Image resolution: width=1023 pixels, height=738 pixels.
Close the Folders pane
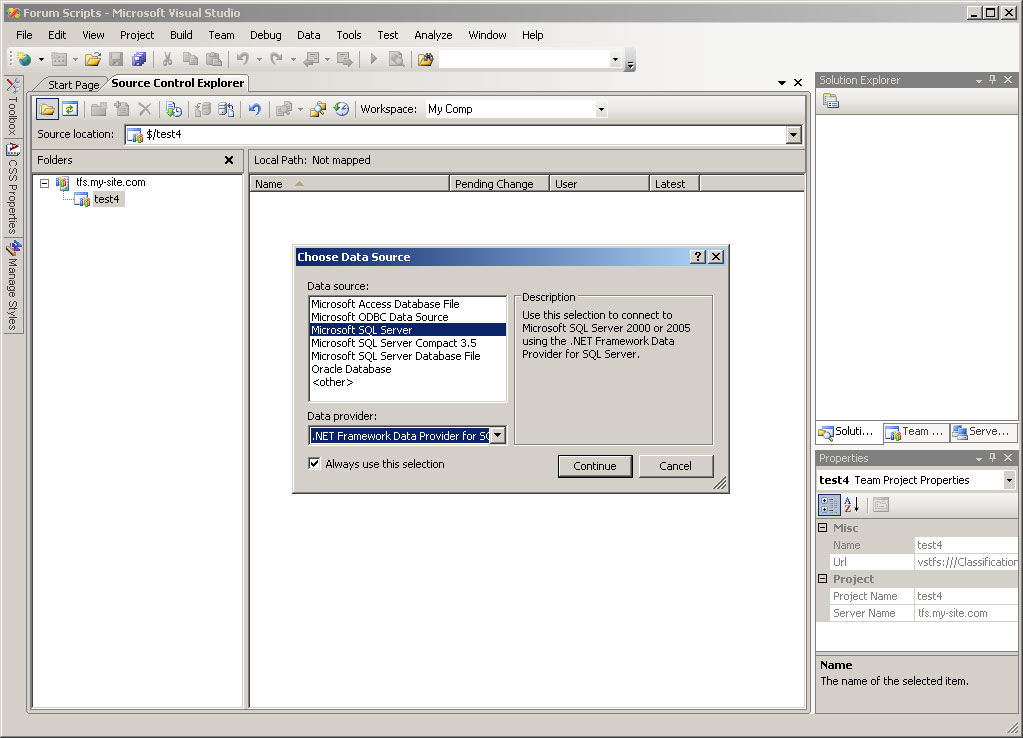pyautogui.click(x=229, y=161)
